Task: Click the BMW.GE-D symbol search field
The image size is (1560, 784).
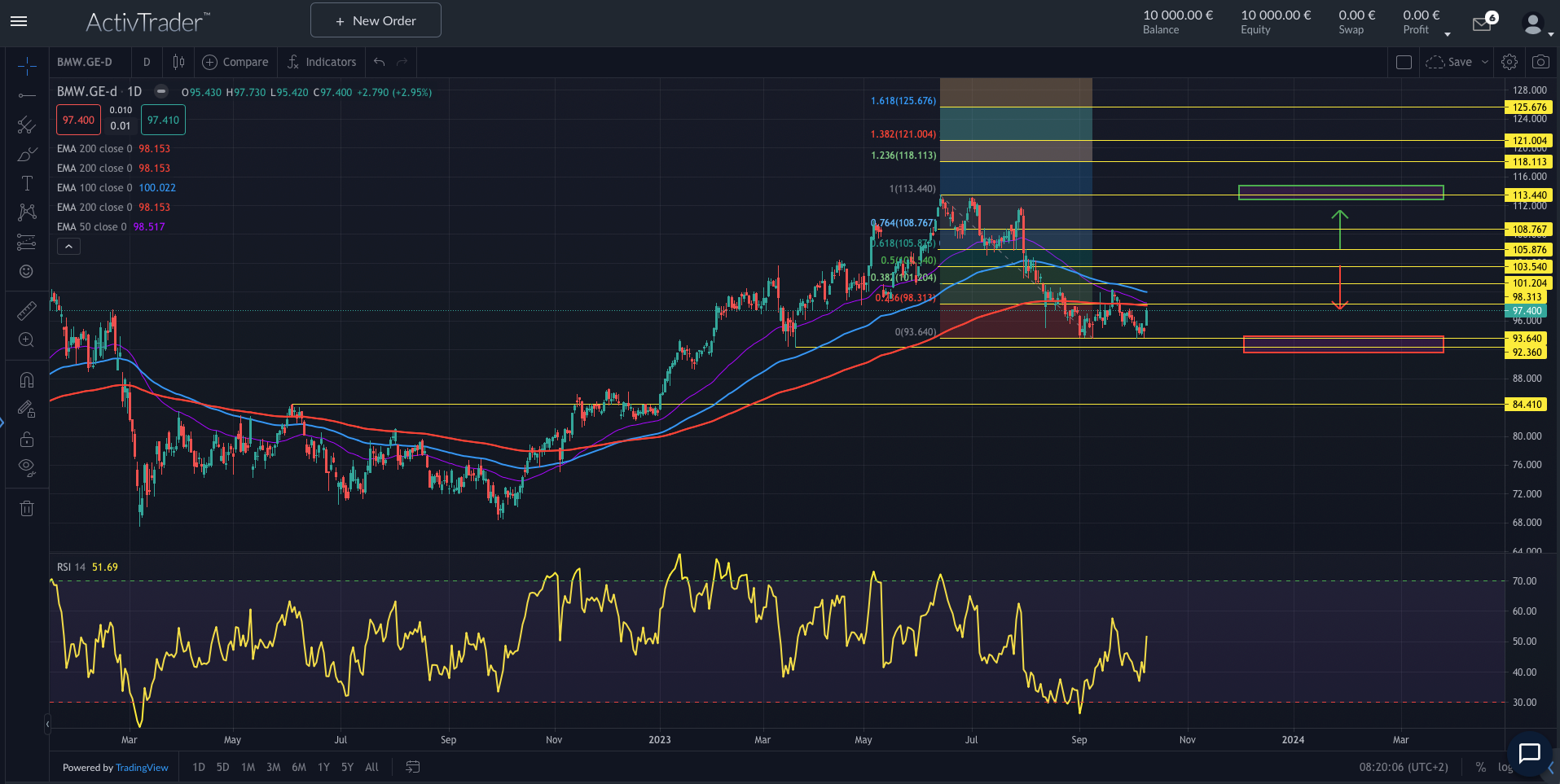Action: point(86,62)
